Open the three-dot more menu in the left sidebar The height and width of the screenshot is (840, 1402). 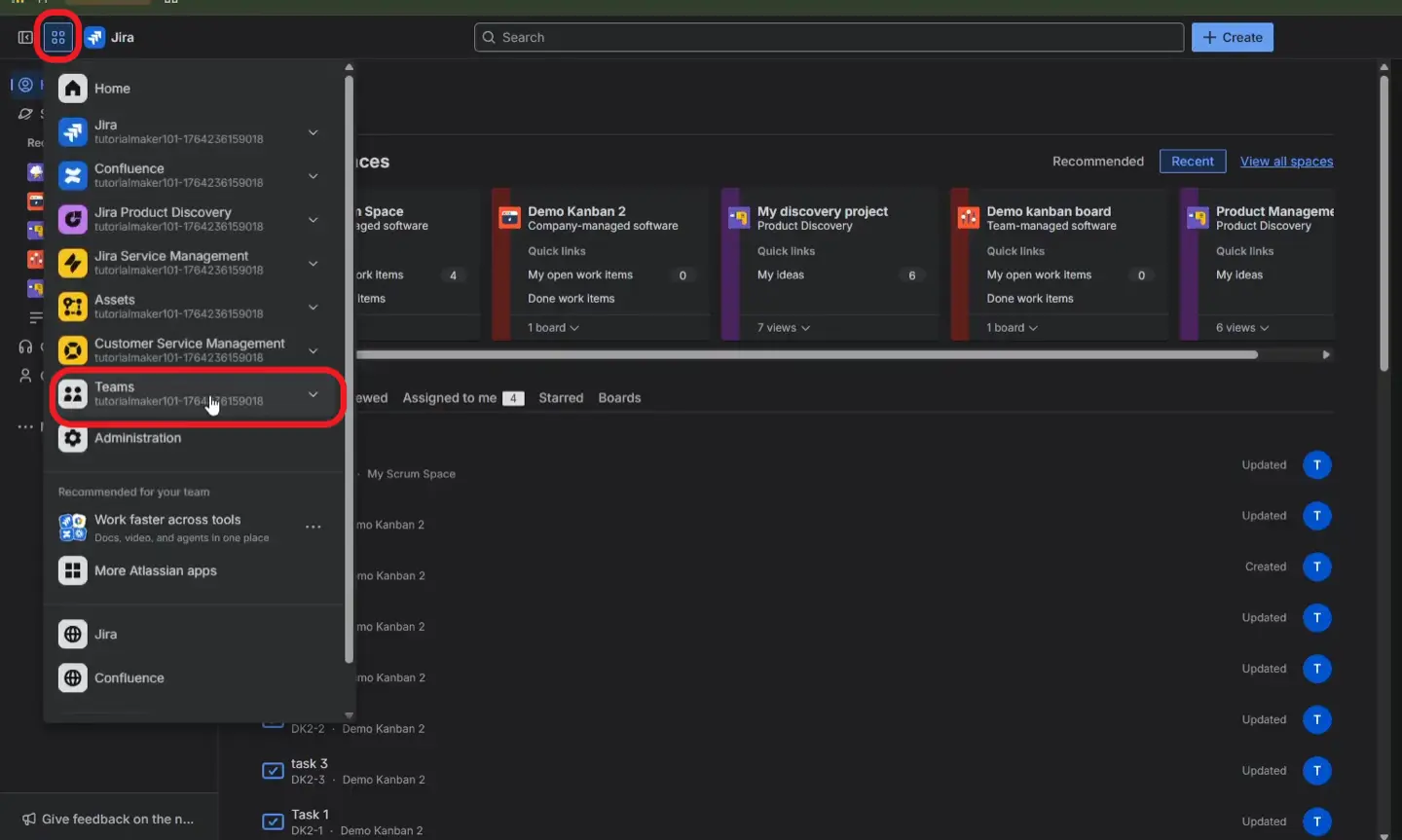pos(25,426)
